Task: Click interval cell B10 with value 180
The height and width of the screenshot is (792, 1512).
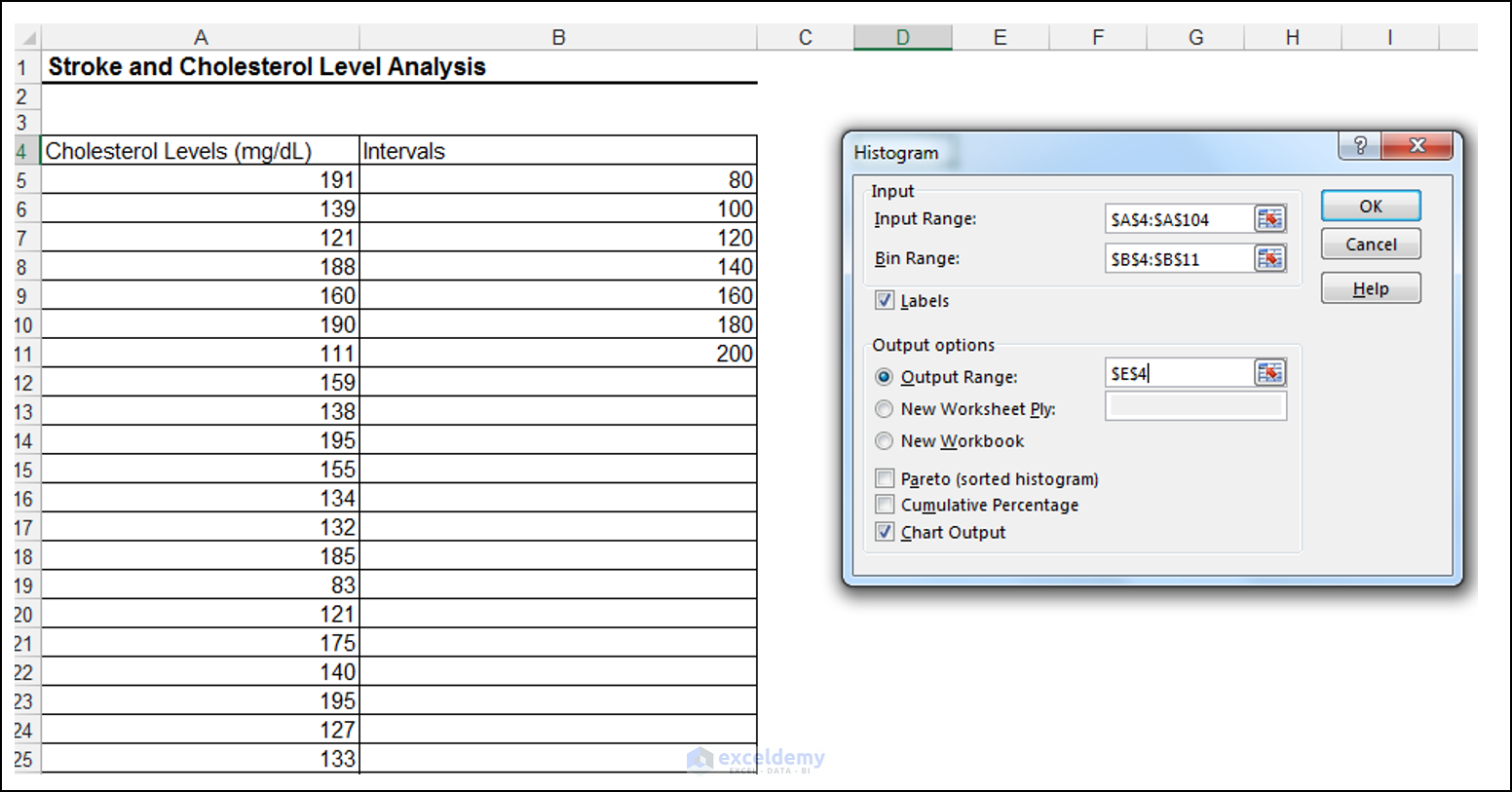Action: (x=558, y=324)
